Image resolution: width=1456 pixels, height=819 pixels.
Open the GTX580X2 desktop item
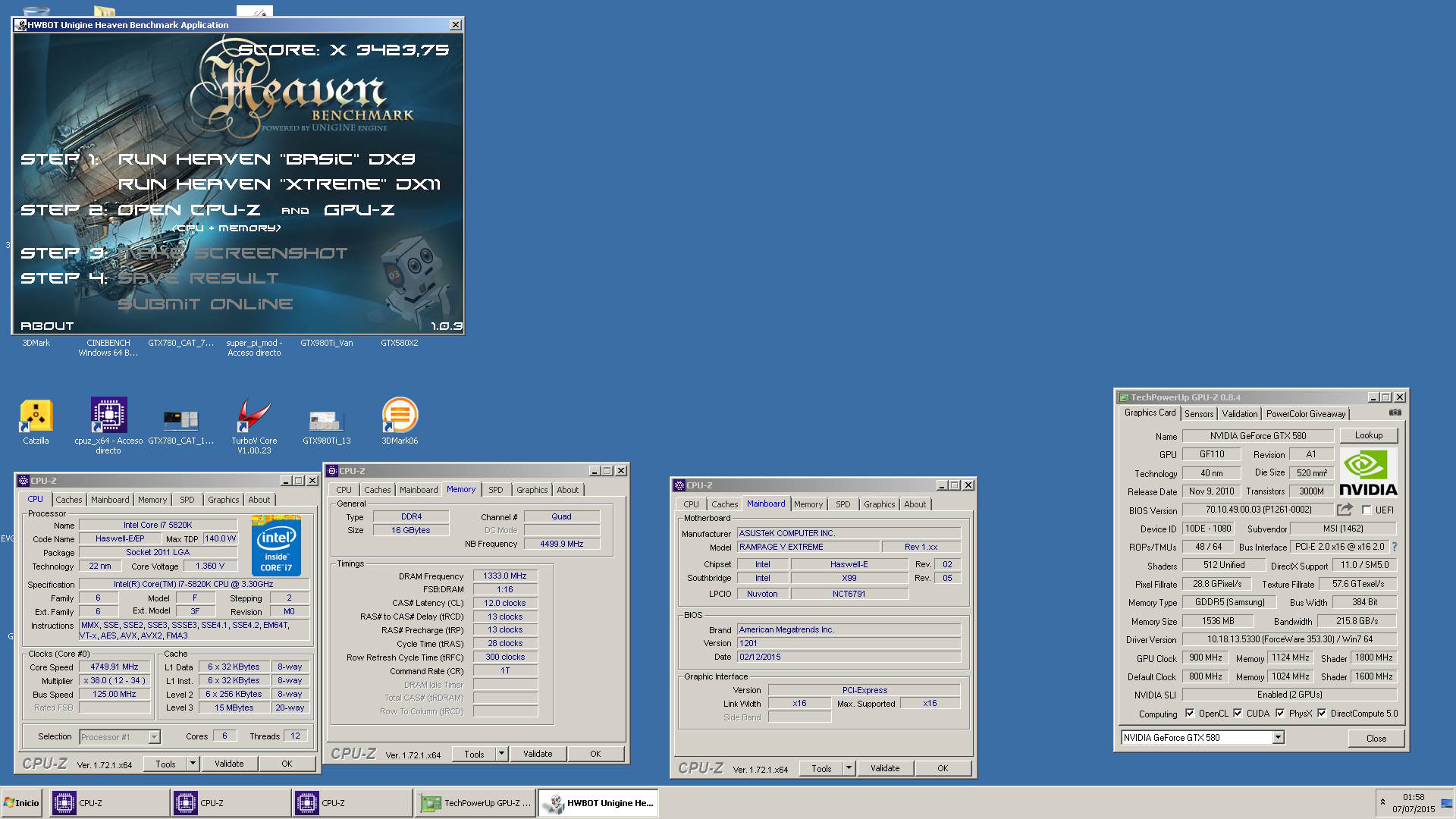(x=400, y=343)
